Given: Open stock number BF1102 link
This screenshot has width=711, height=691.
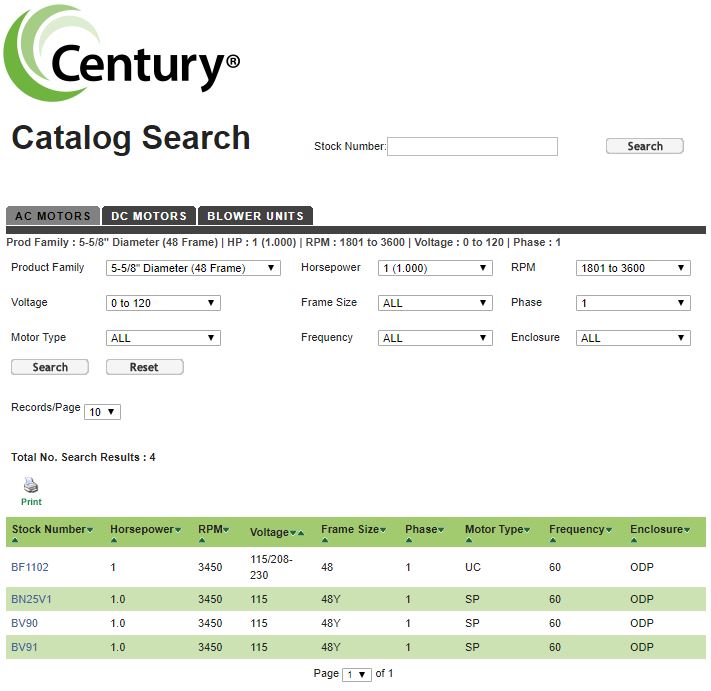Looking at the screenshot, I should pyautogui.click(x=29, y=567).
